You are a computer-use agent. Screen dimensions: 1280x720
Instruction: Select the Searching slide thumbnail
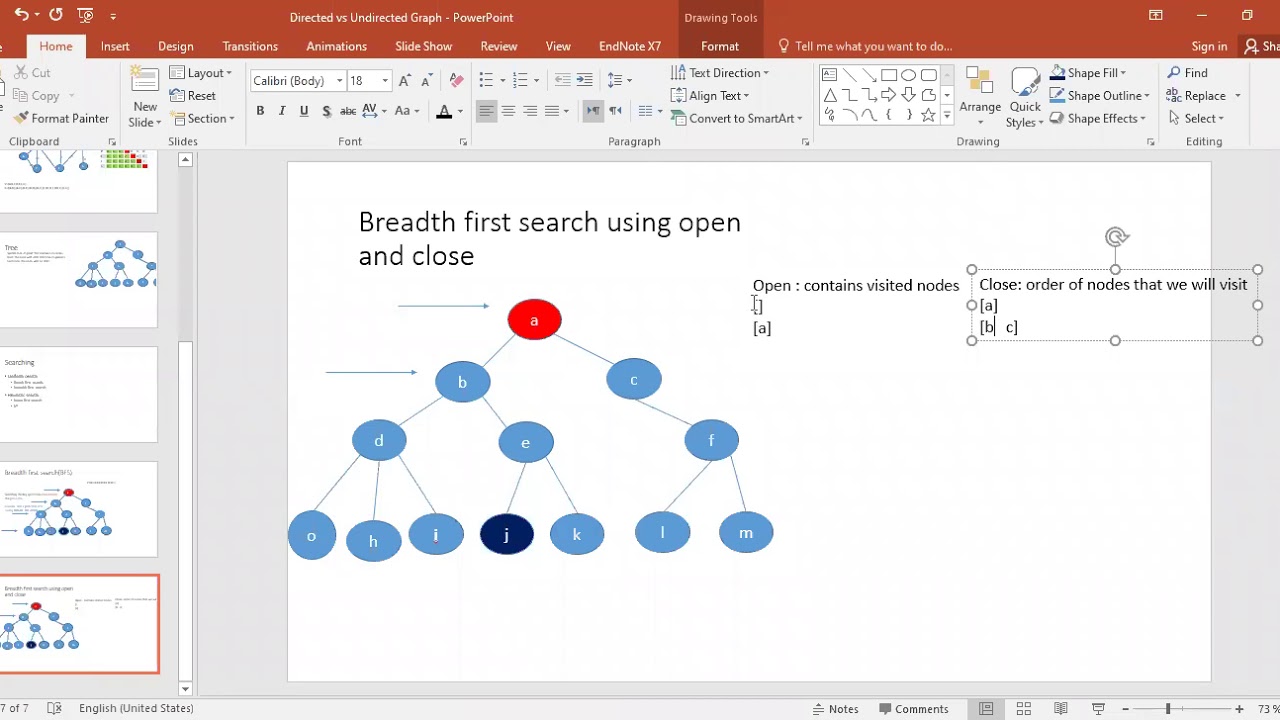click(79, 394)
